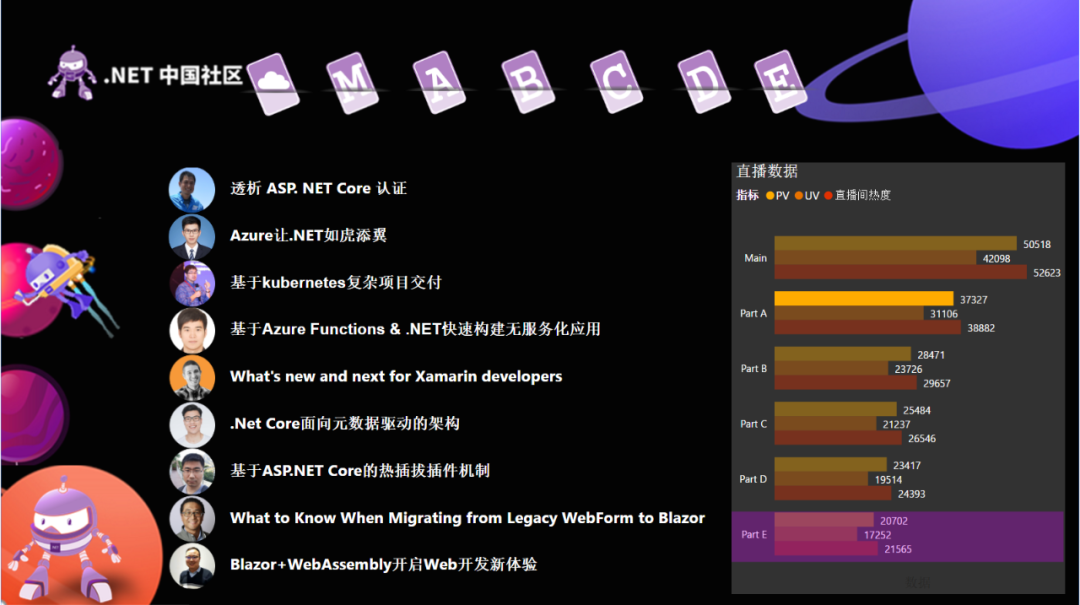Image resolution: width=1080 pixels, height=605 pixels.
Task: Click speaker avatar beside Azure让.NET如虎添翼
Action: (192, 236)
